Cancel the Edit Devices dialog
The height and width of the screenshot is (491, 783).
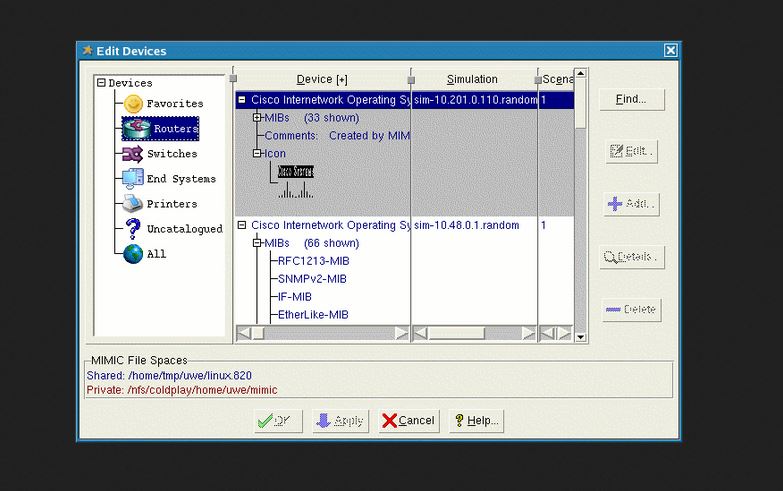(x=409, y=421)
